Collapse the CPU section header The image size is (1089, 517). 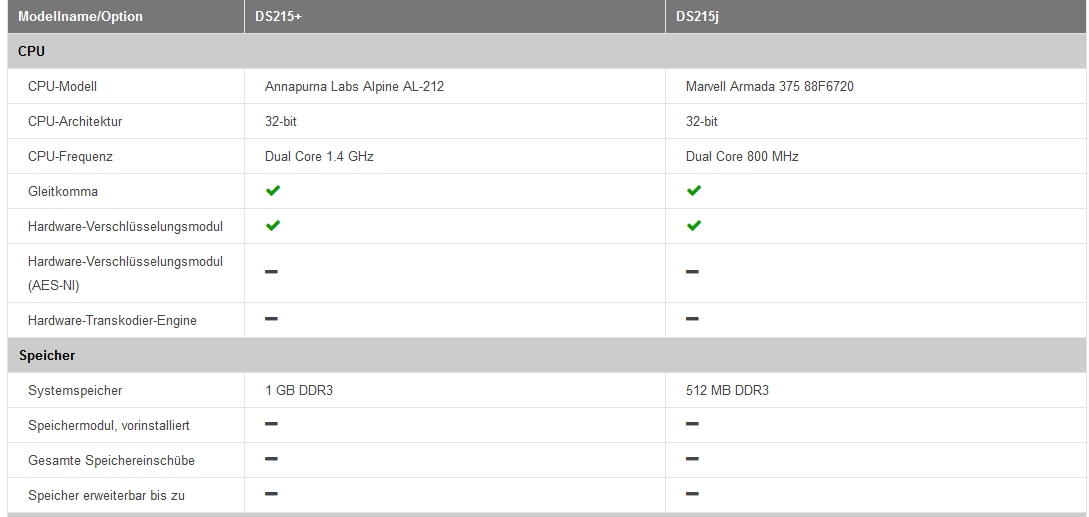click(x=547, y=51)
